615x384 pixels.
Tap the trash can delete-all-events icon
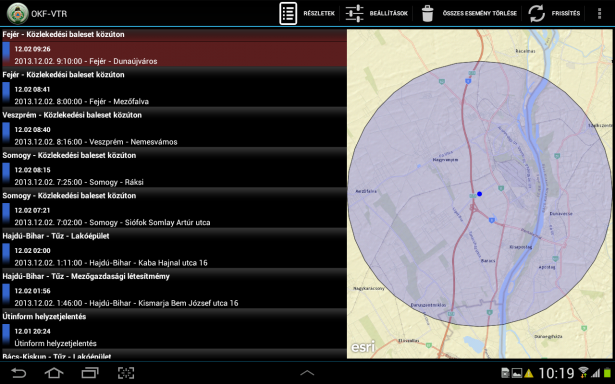tap(427, 13)
